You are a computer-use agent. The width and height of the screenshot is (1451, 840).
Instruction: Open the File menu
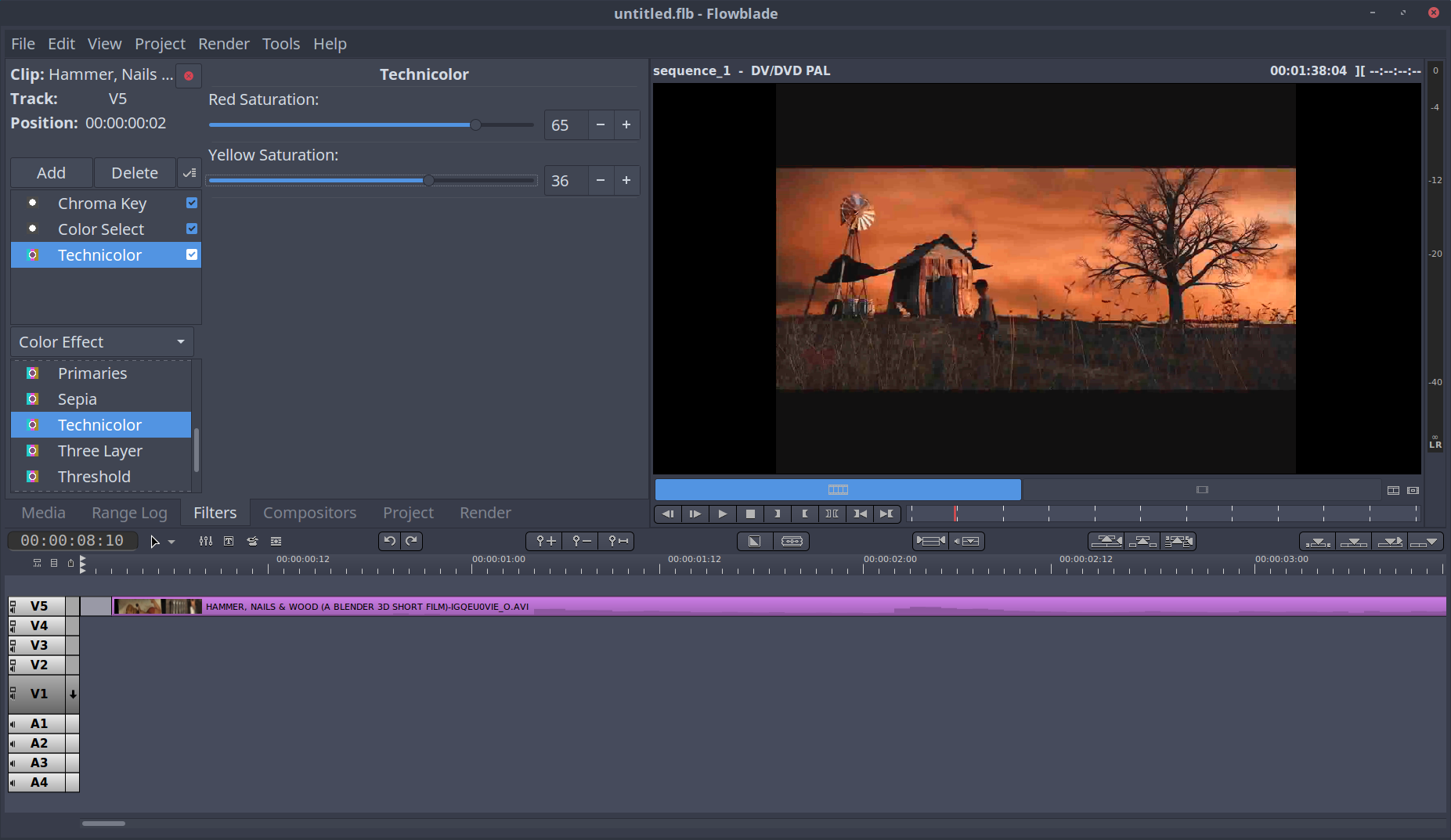23,44
